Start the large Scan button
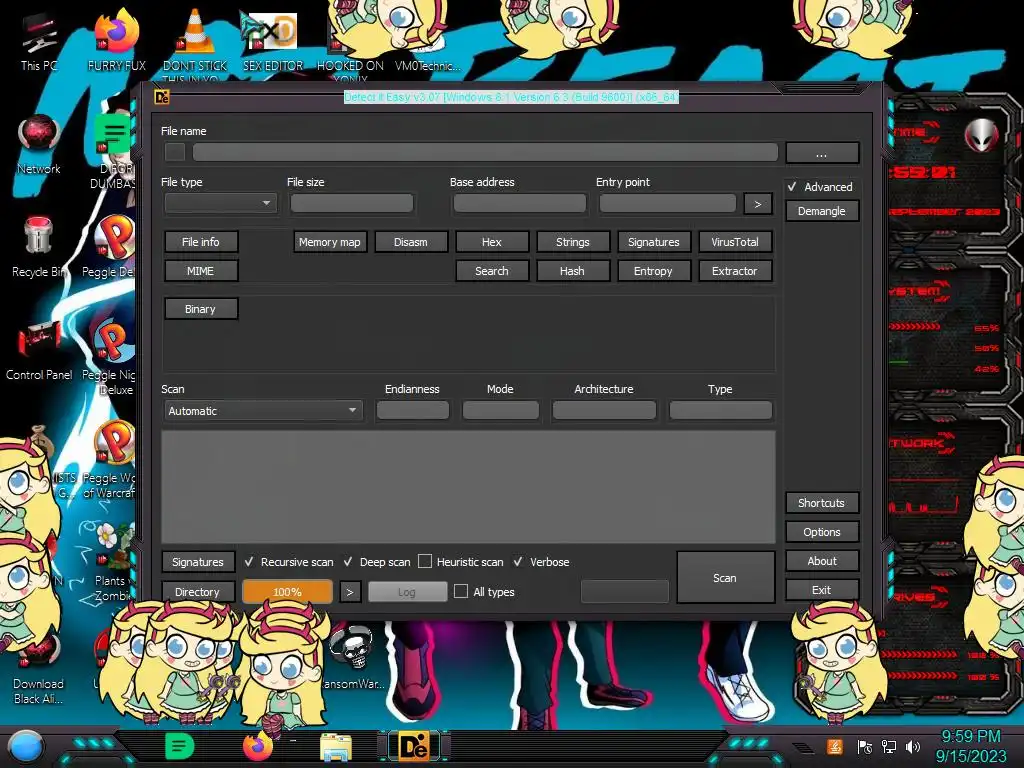Screen dimensions: 1024x768 pos(725,578)
